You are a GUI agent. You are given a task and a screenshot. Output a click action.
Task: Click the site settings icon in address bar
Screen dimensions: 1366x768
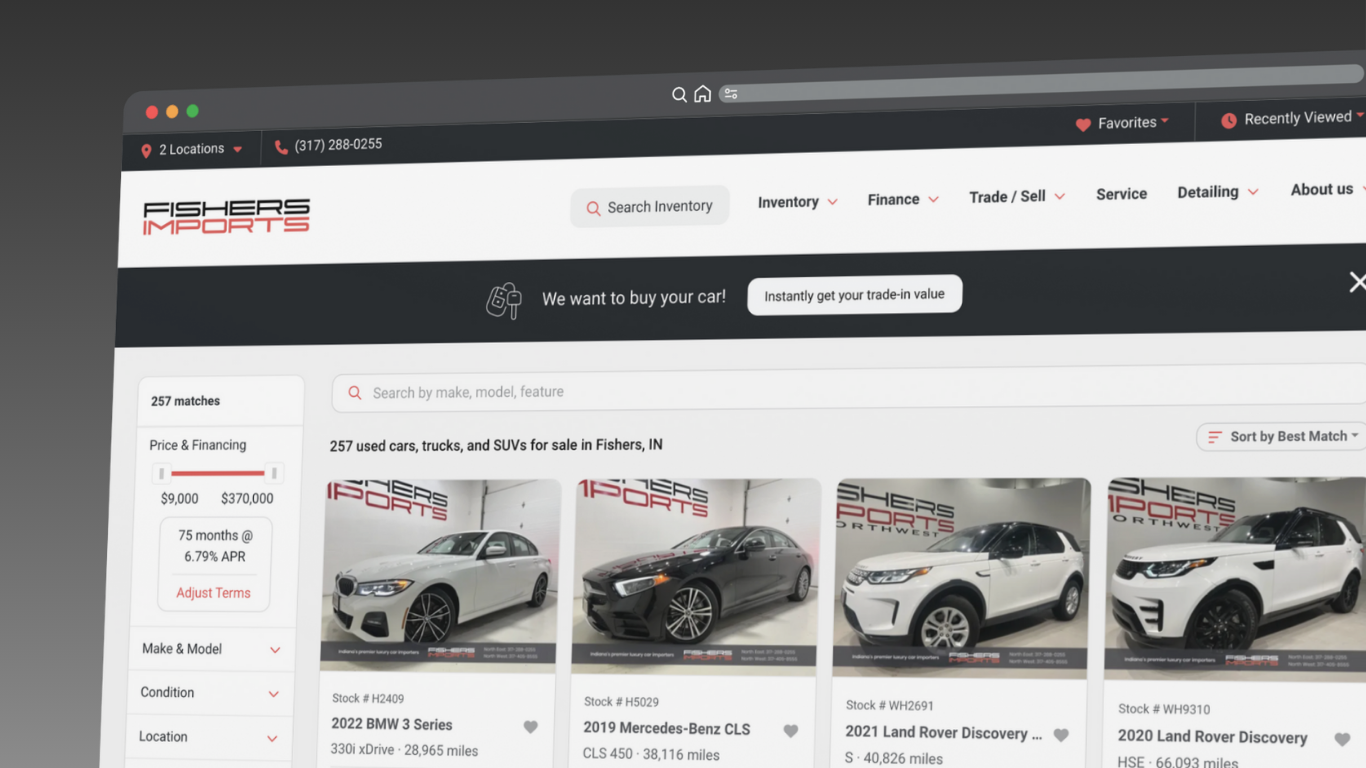(731, 94)
